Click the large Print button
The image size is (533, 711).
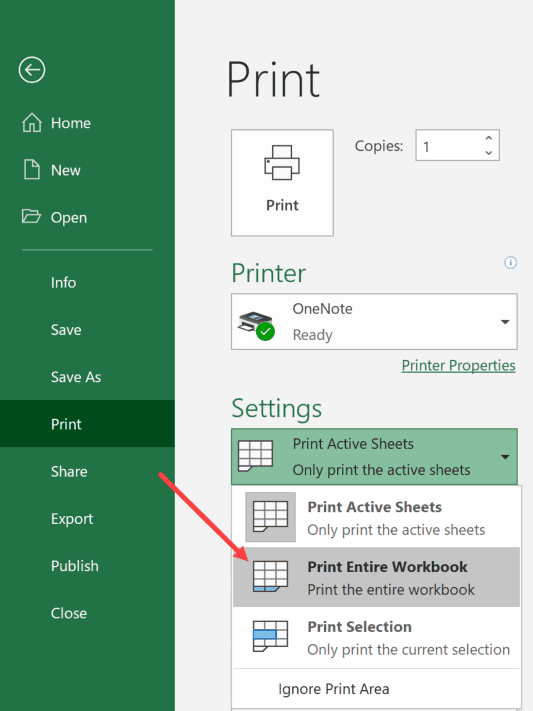tap(282, 183)
